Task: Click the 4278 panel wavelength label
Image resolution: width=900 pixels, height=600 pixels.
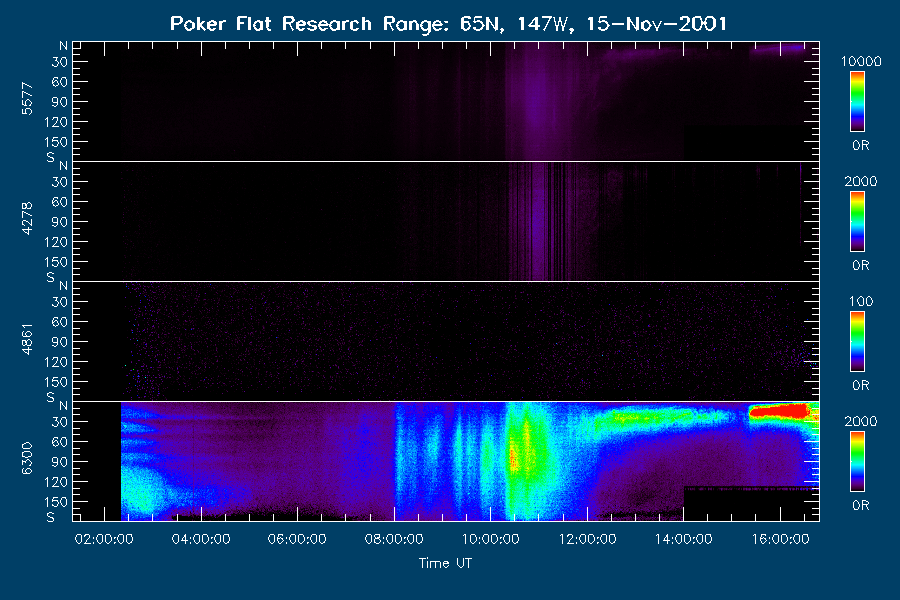Action: [27, 219]
